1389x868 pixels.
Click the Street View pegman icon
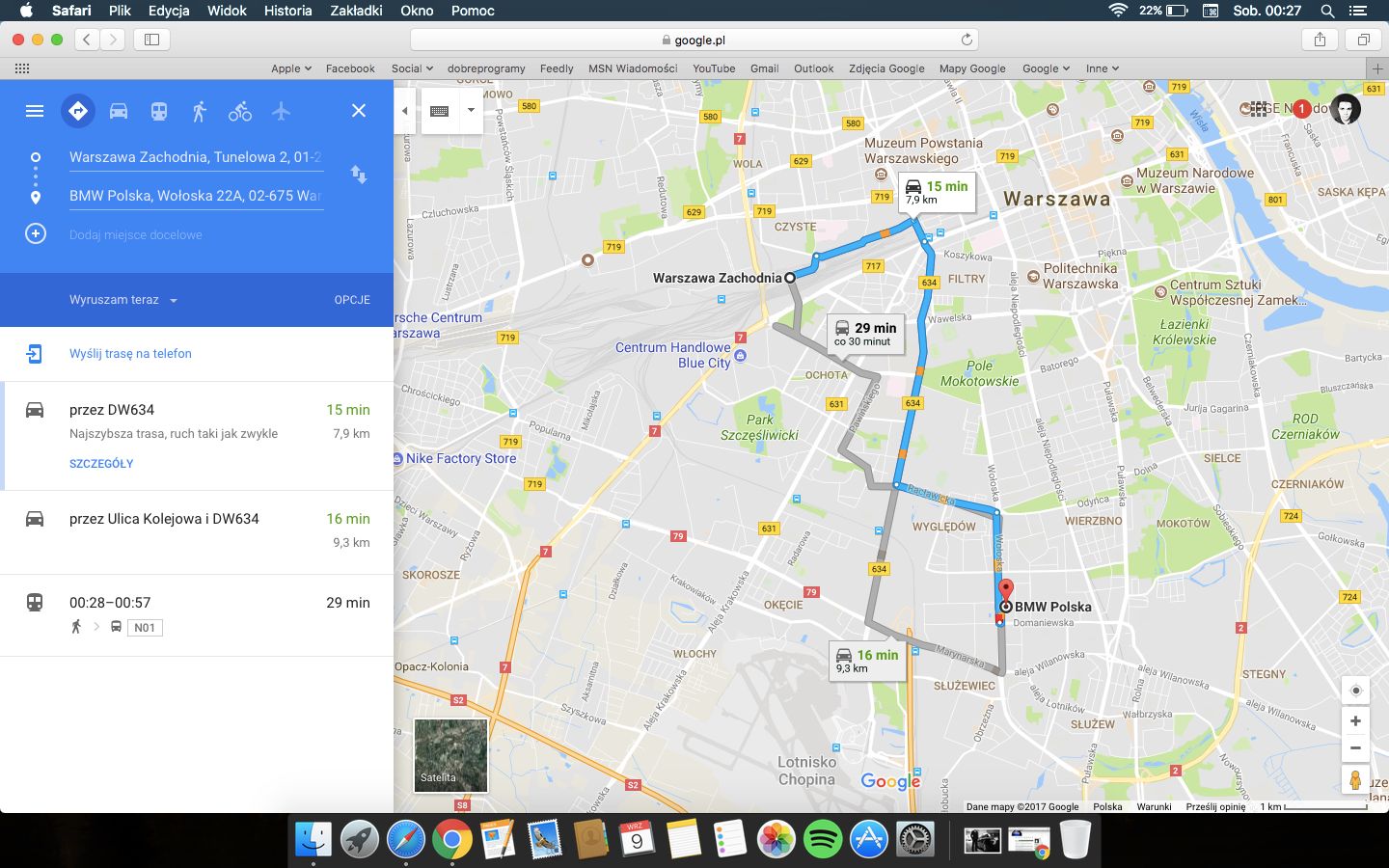coord(1355,779)
